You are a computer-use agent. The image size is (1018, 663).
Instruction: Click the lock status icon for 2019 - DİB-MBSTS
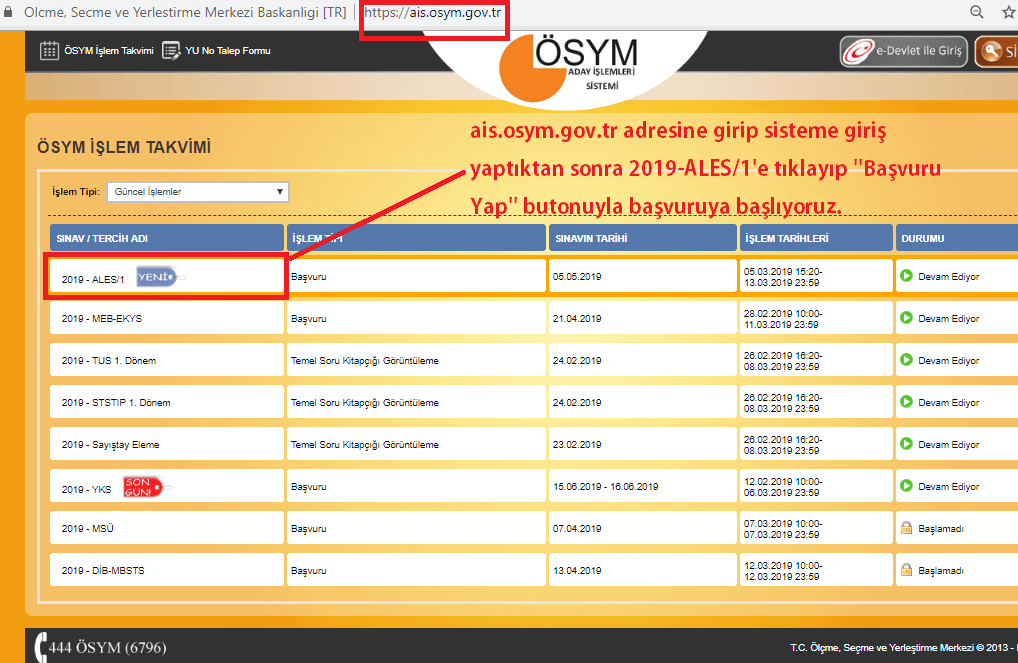[x=906, y=570]
